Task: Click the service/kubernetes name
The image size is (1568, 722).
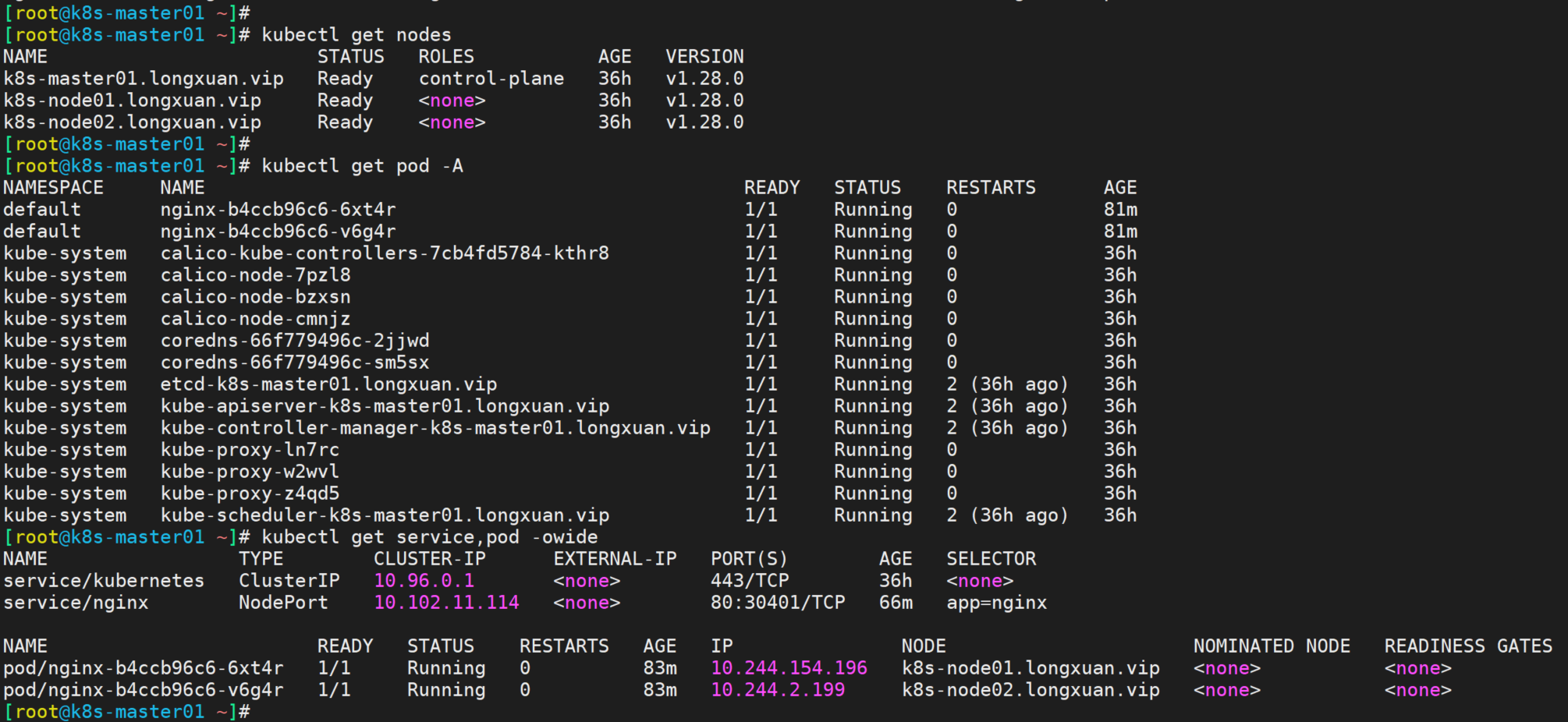Action: 104,581
